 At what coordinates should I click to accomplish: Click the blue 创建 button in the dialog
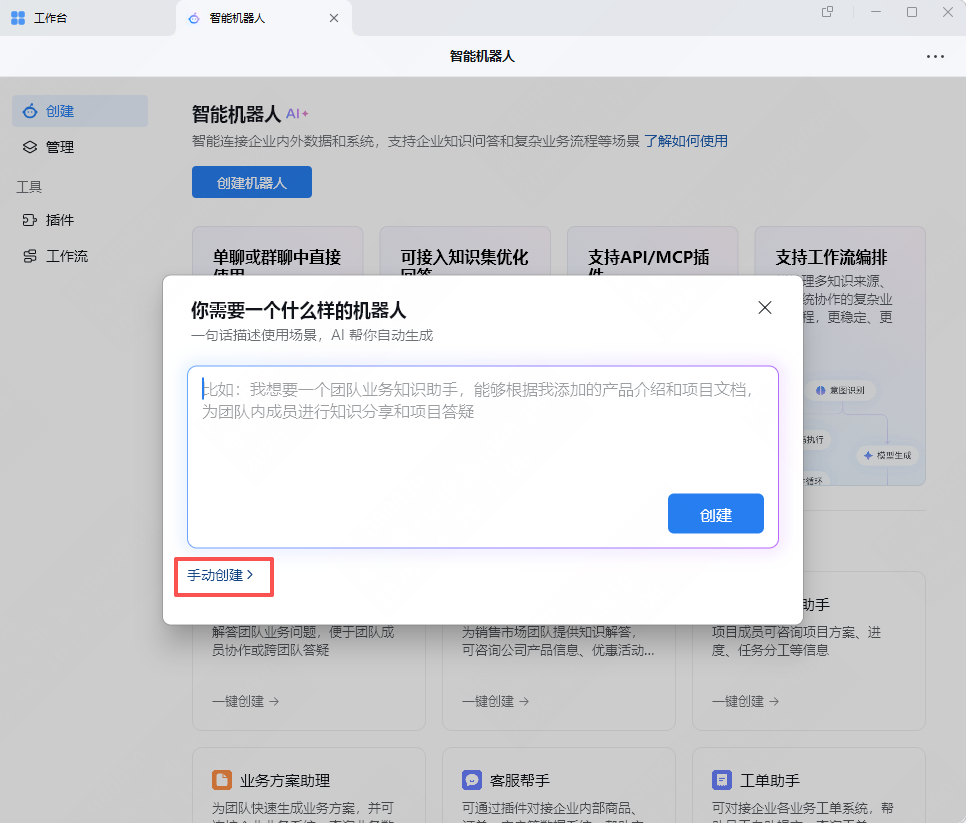715,513
